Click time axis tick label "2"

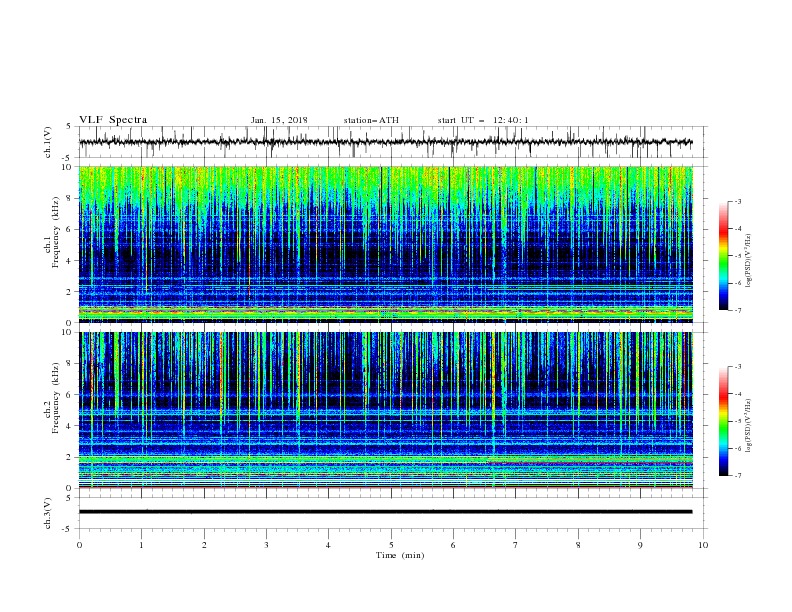(204, 545)
